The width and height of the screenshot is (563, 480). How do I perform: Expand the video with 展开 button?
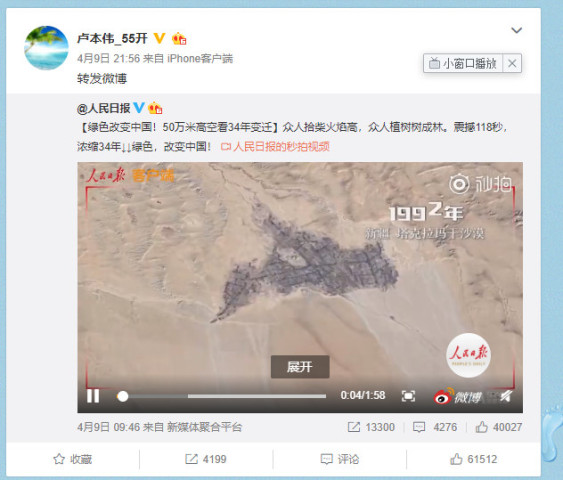[x=300, y=367]
